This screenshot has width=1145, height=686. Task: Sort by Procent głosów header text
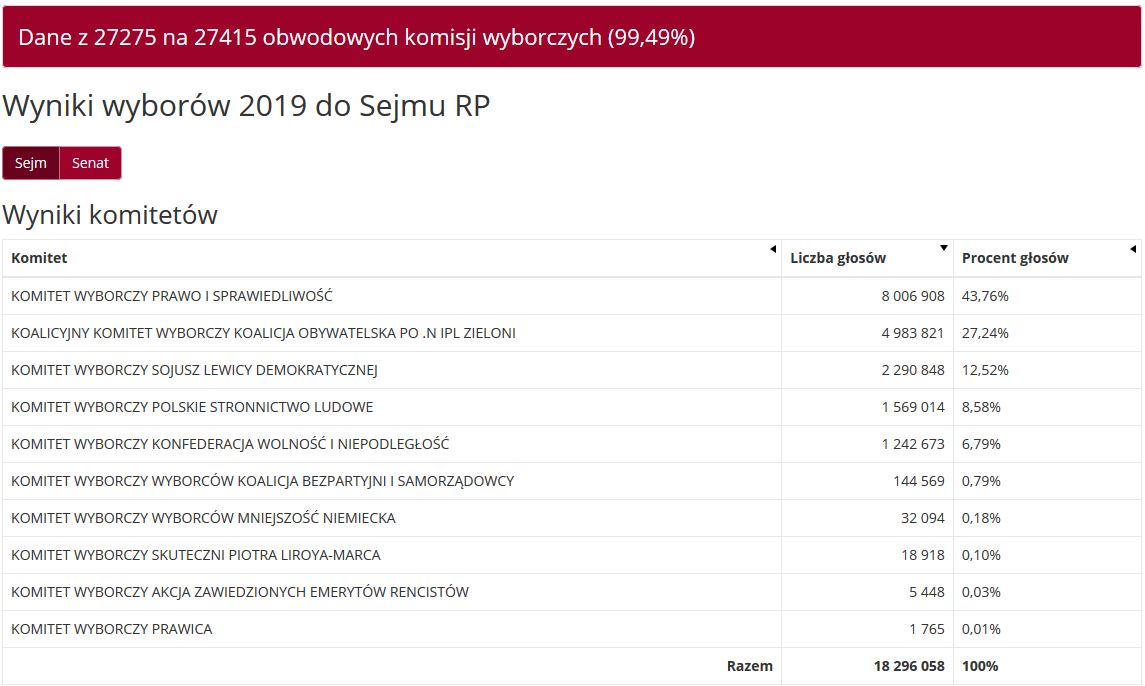point(1014,258)
